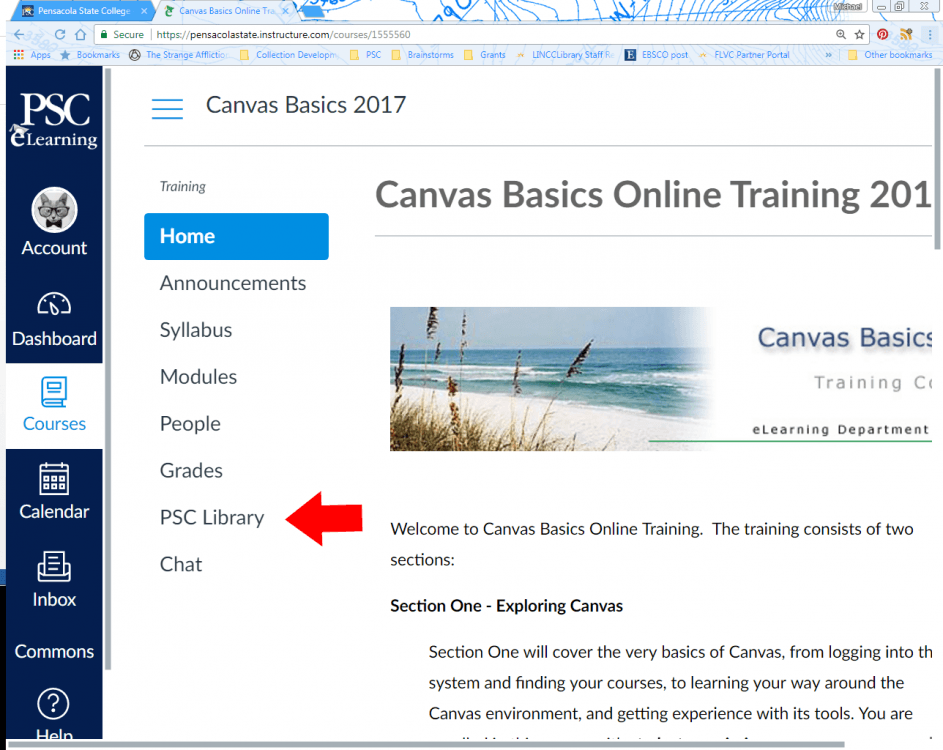Open Announcements in course navigation
This screenshot has height=750, width=943.
[x=233, y=283]
